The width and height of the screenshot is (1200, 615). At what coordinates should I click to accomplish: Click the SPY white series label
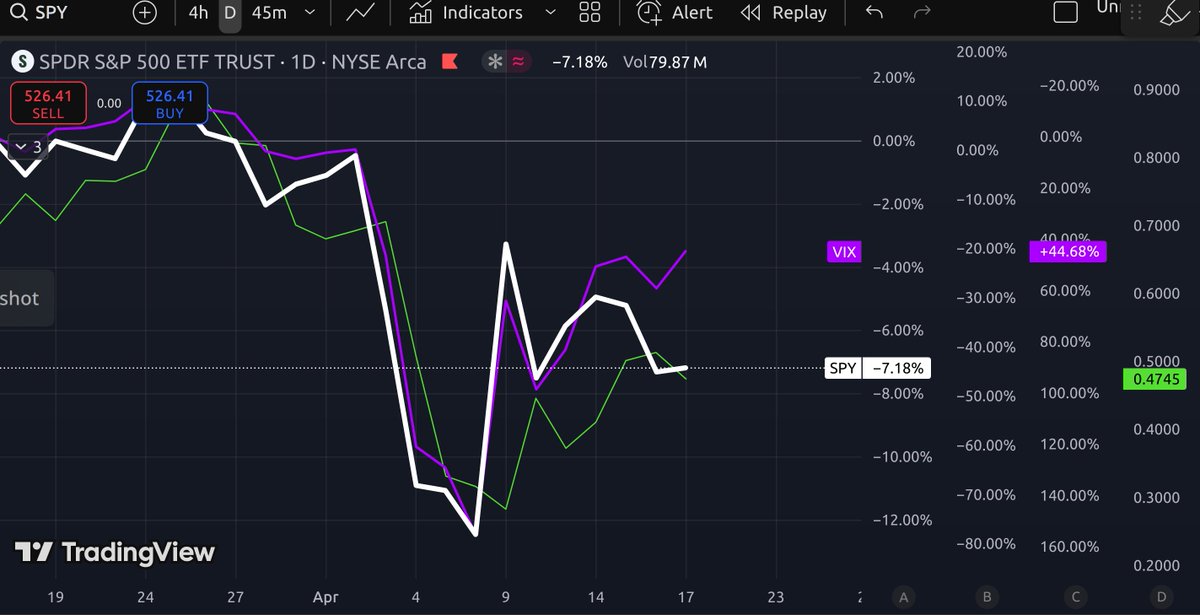(x=843, y=368)
